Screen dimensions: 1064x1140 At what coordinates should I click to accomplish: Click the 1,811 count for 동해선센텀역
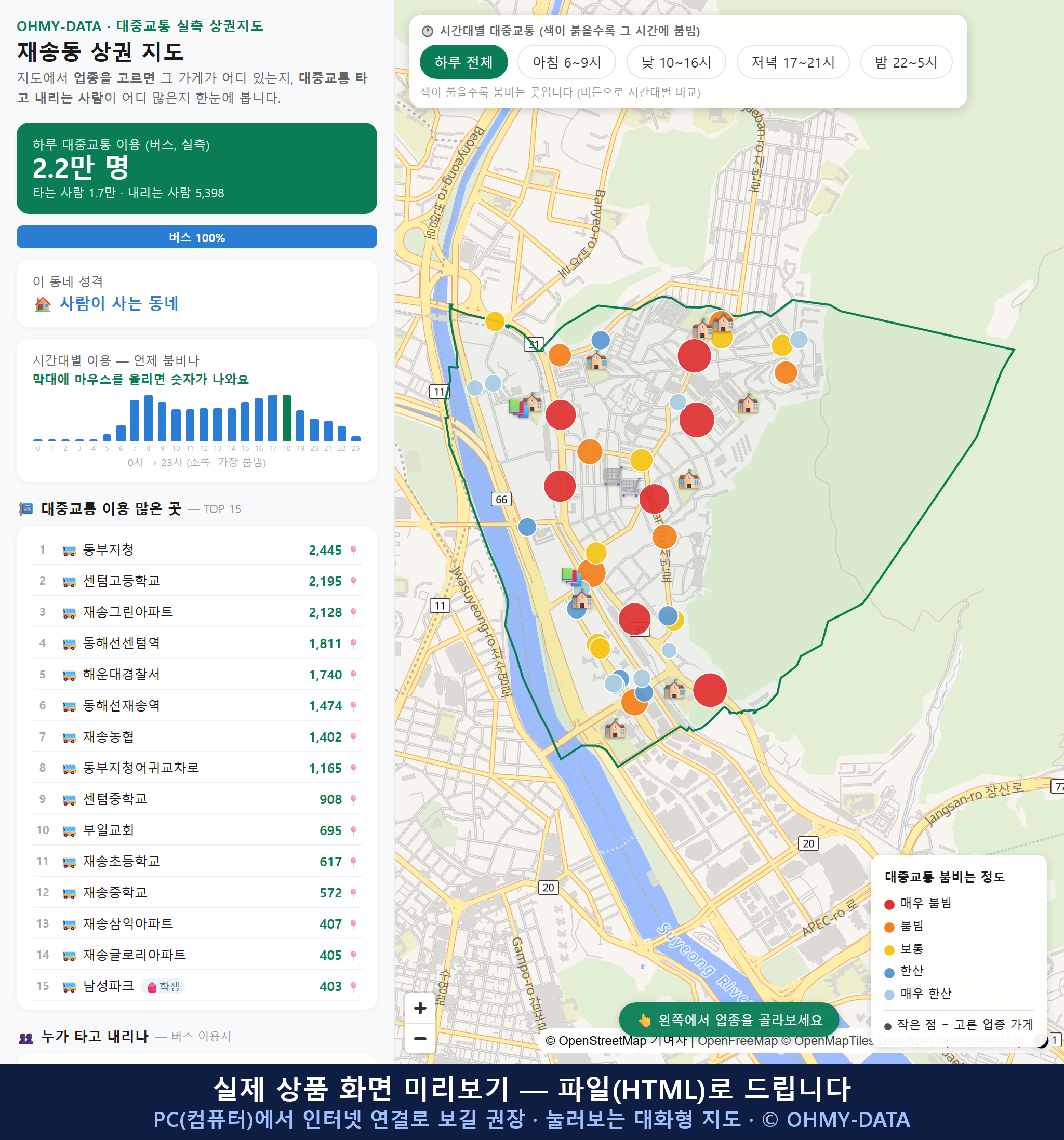325,644
